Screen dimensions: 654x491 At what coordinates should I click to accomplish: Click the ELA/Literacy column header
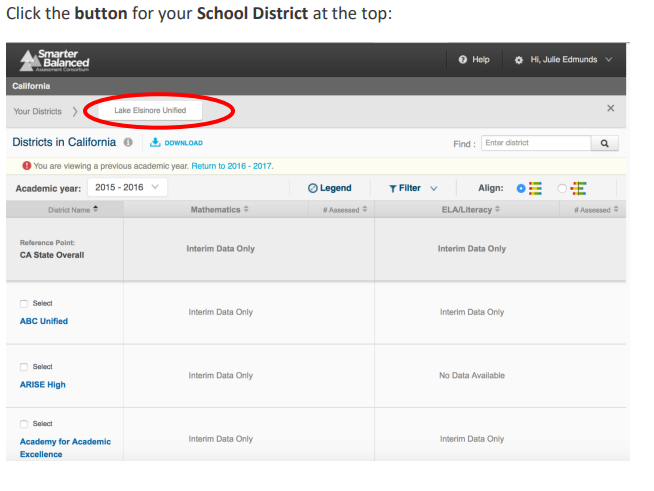[x=467, y=209]
